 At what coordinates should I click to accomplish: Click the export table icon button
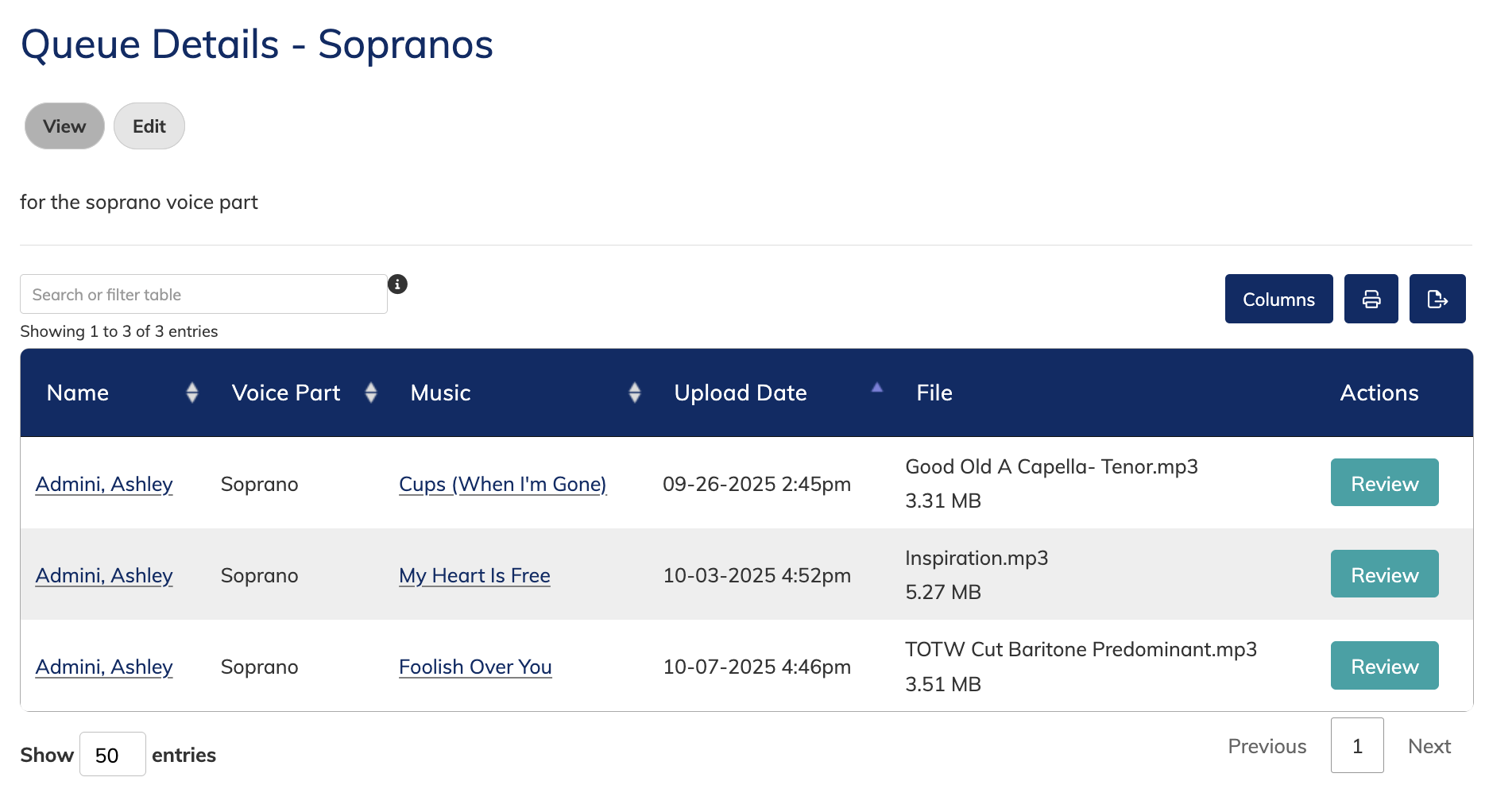pos(1437,299)
